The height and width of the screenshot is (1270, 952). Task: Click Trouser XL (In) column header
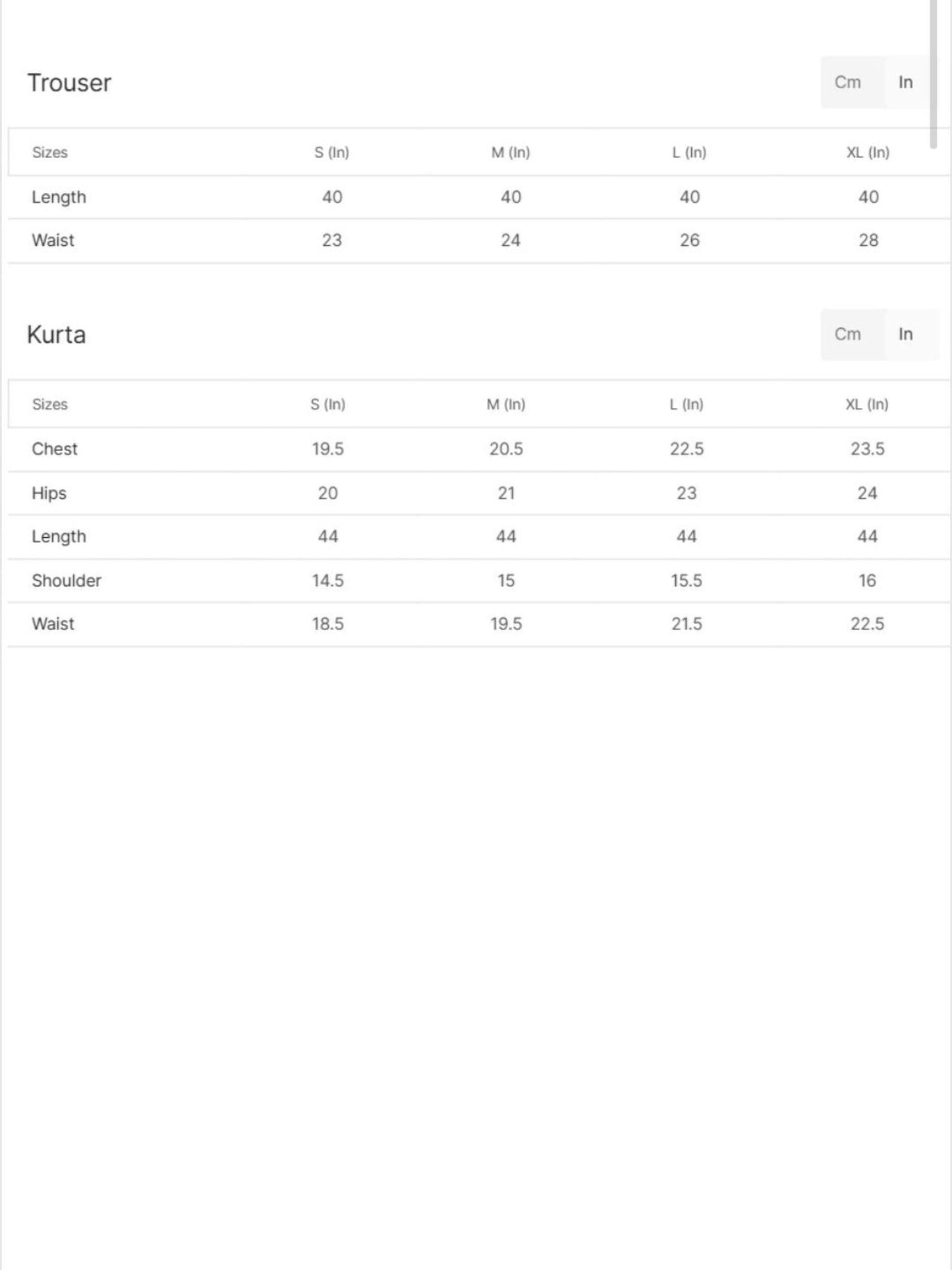coord(868,152)
